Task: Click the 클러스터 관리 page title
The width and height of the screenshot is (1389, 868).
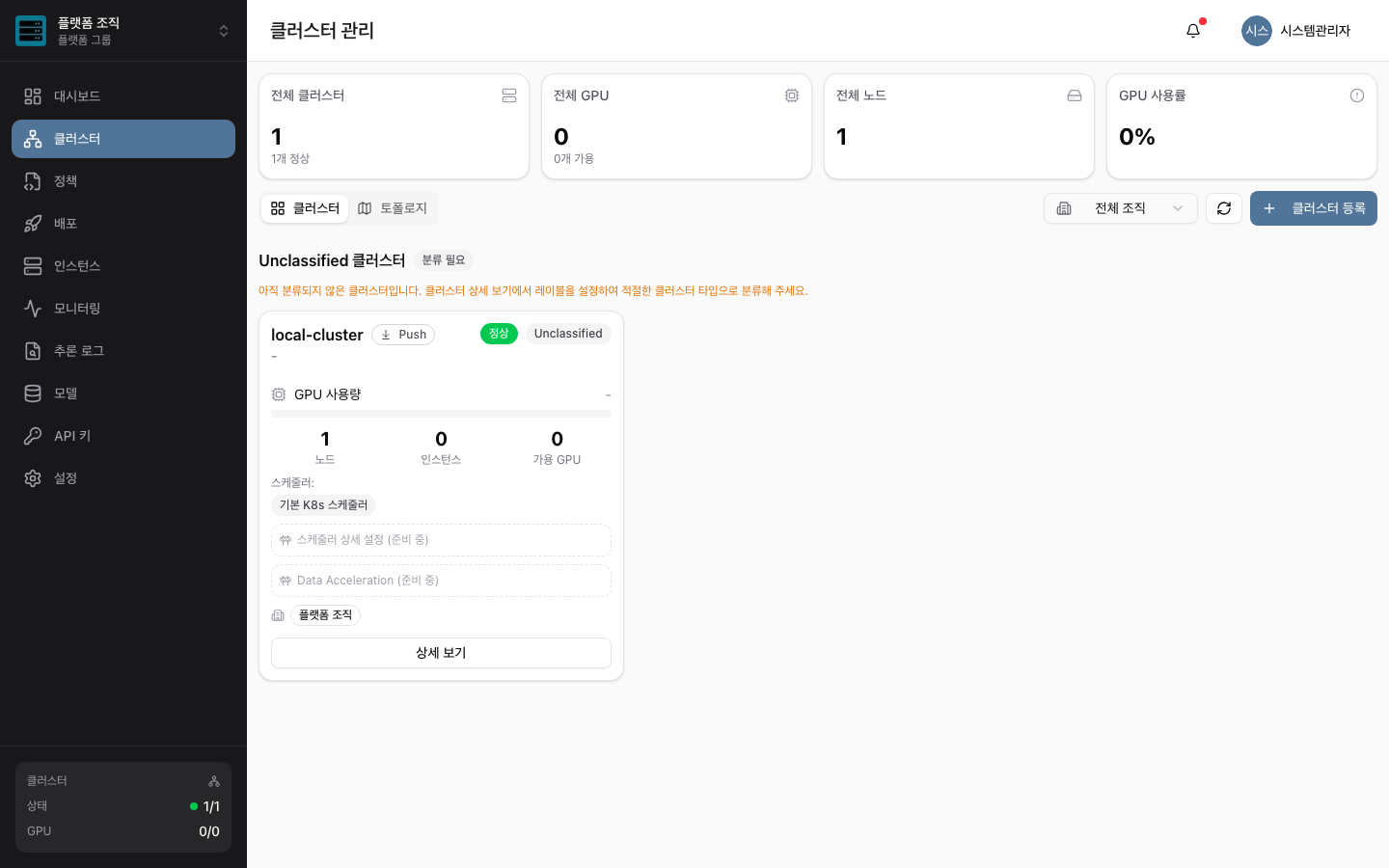Action: point(322,31)
